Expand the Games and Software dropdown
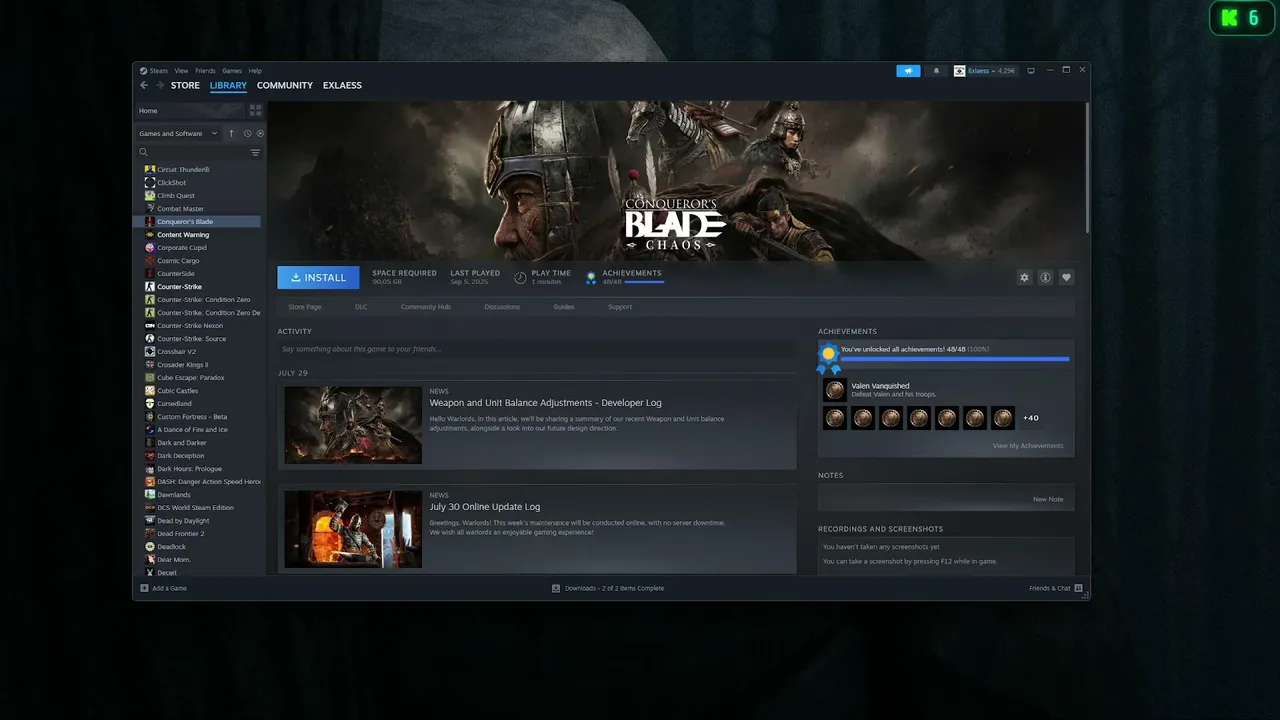The image size is (1280, 720). [178, 133]
